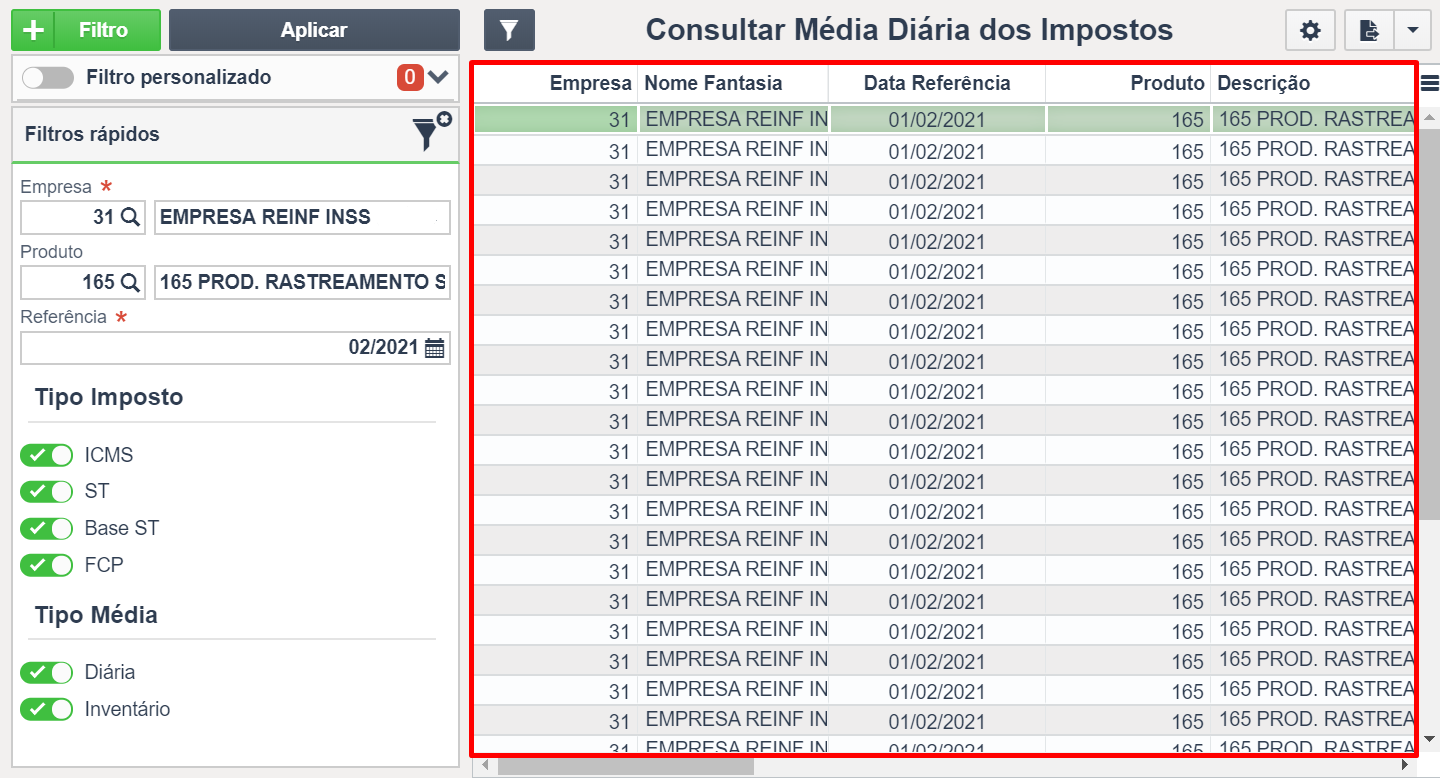Viewport: 1440px width, 778px height.
Task: Click the Referência date field 02/2021
Action: 235,348
